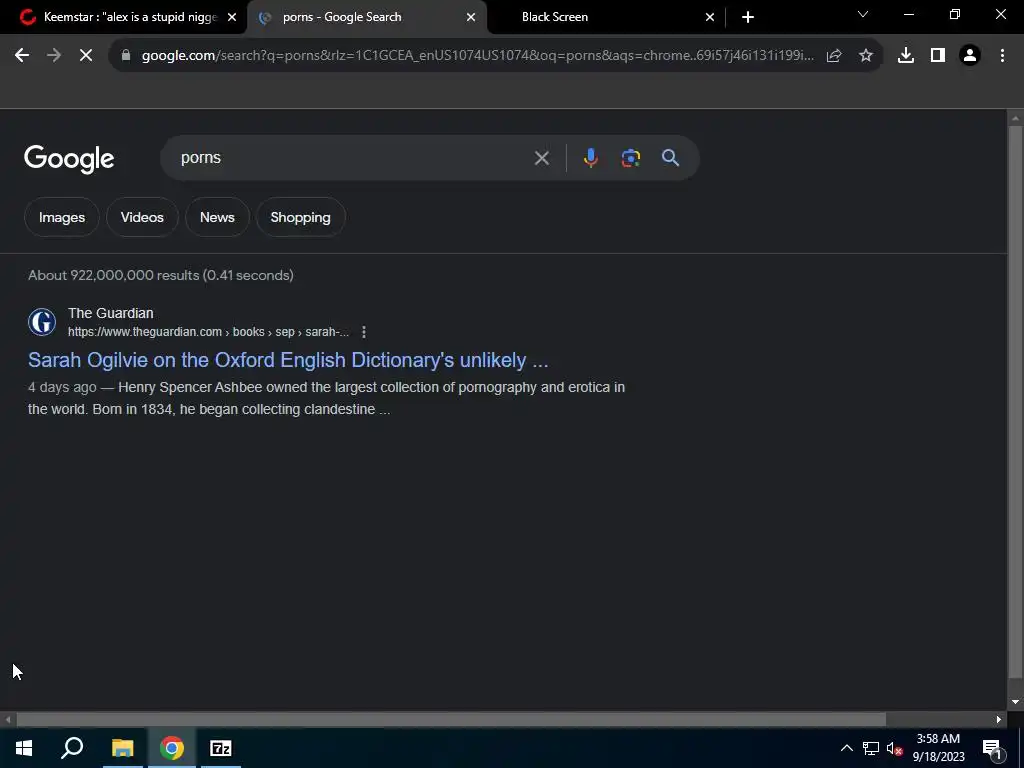
Task: Focus the Google search box
Action: 353,158
